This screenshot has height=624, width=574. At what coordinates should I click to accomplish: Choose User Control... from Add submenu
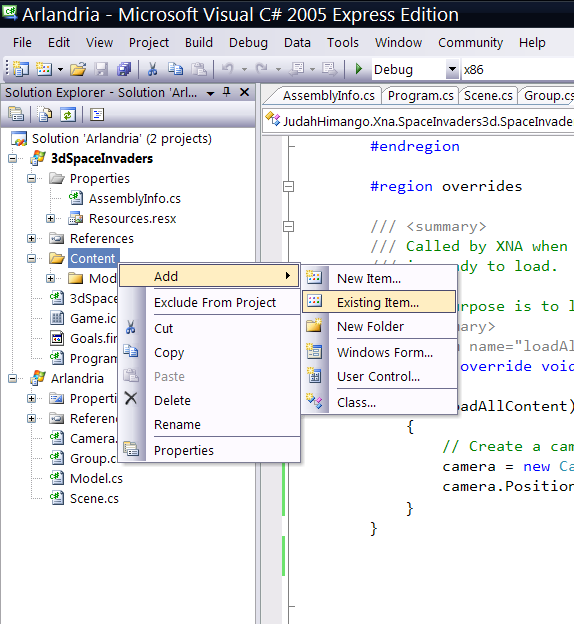pos(379,376)
